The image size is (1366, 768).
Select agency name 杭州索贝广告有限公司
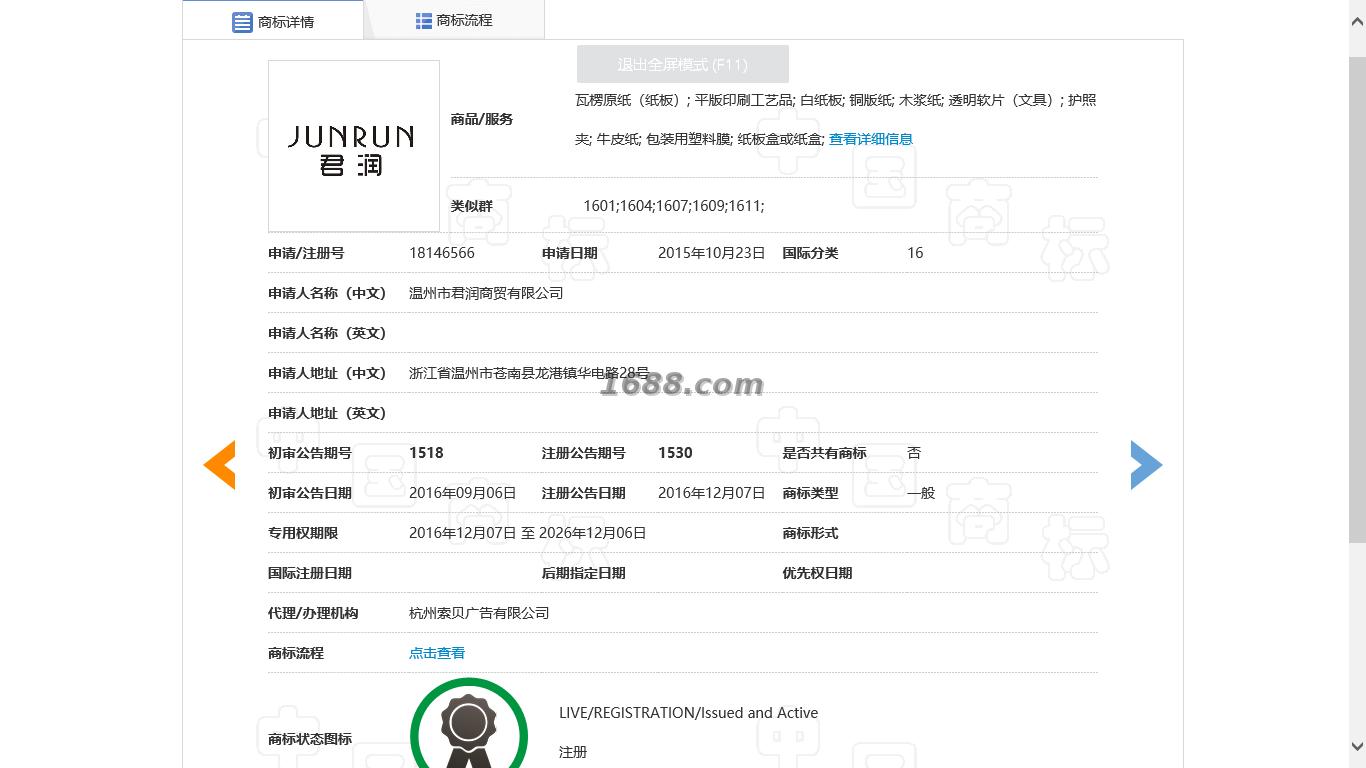click(479, 613)
